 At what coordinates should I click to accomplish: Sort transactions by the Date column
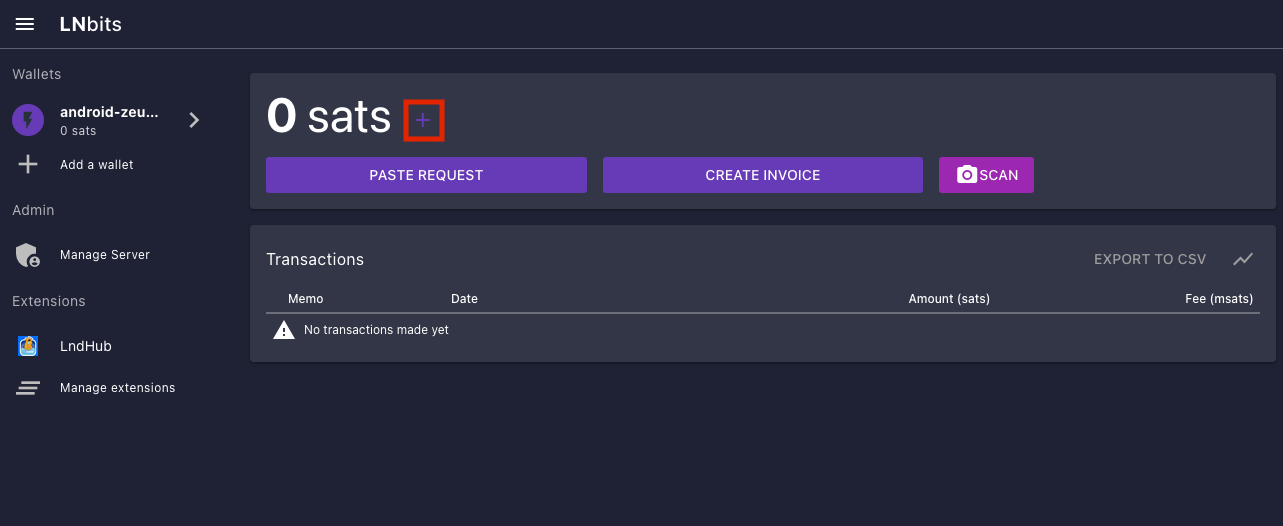(464, 299)
